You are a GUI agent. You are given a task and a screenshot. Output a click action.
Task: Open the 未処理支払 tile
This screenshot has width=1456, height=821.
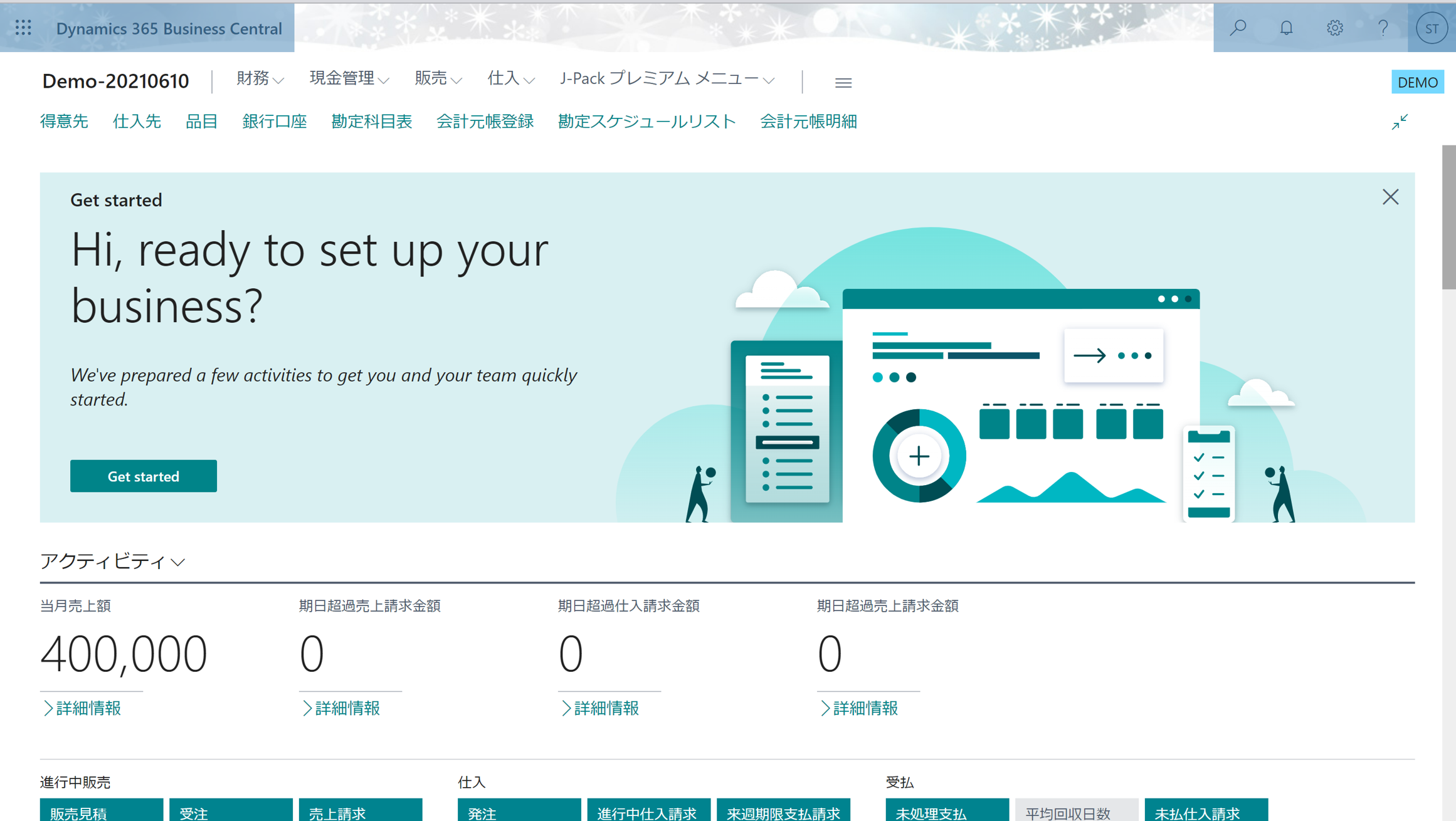point(947,810)
